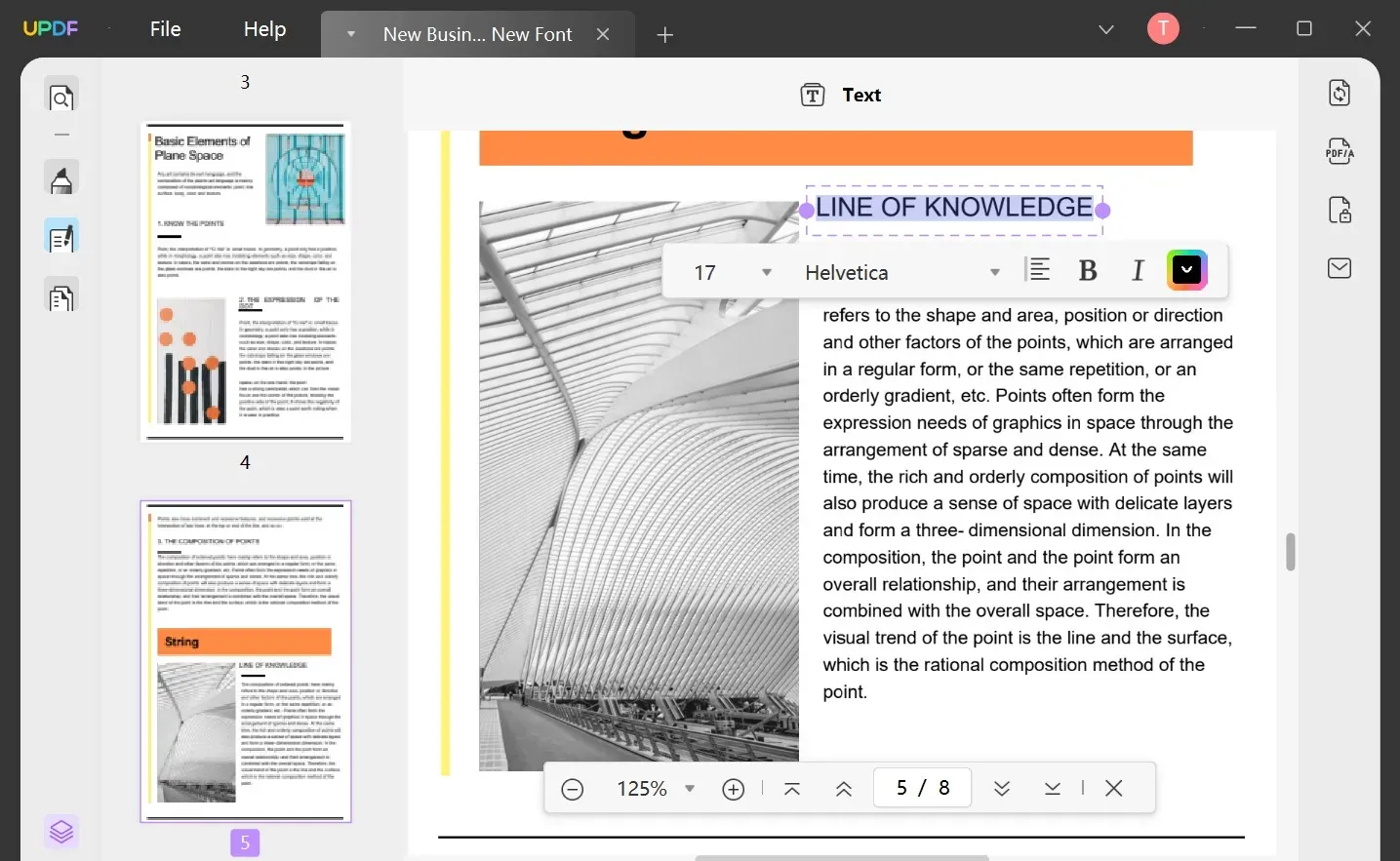Open the text color swatch picker
Screen dimensions: 1400x861
(1186, 269)
